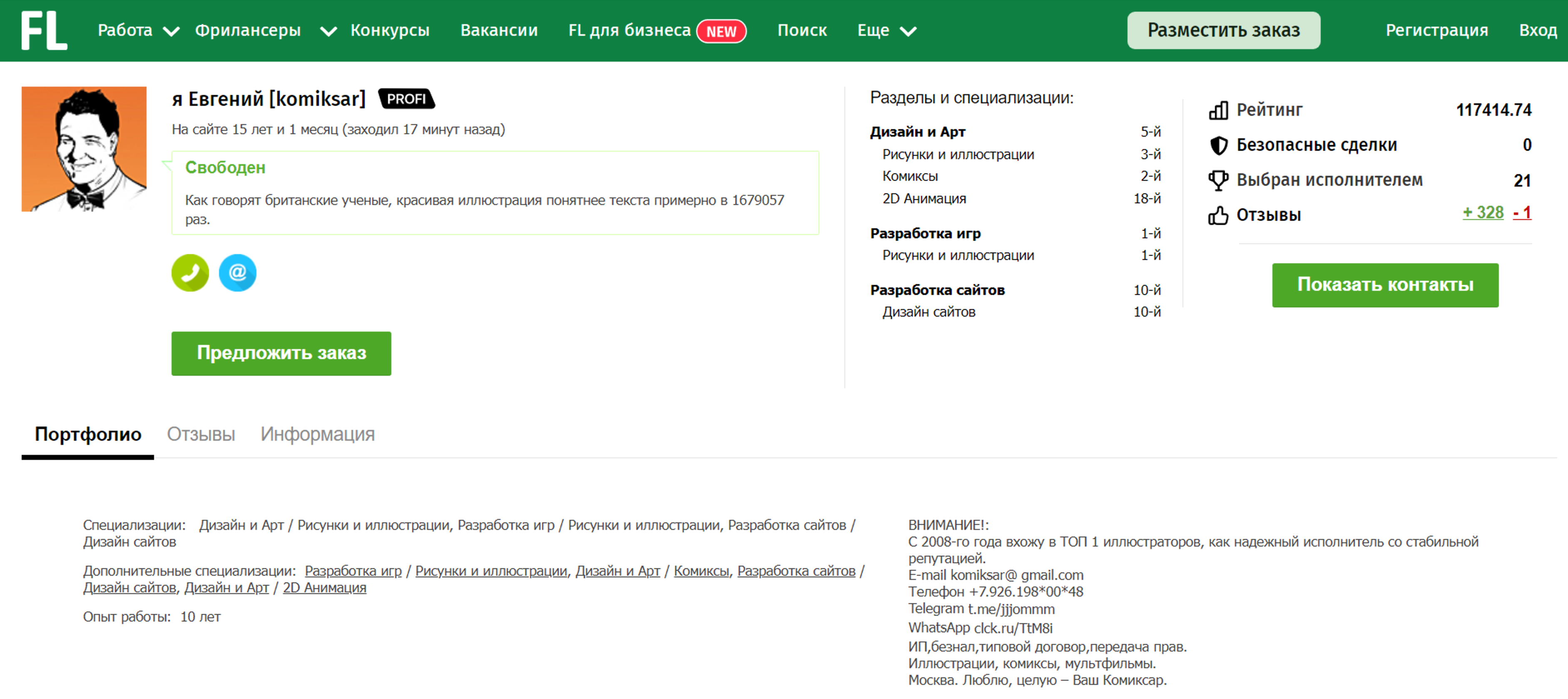Screen dimensions: 1568x699
Task: Click underlined Рисунки и иллюстрации link
Action: (490, 571)
